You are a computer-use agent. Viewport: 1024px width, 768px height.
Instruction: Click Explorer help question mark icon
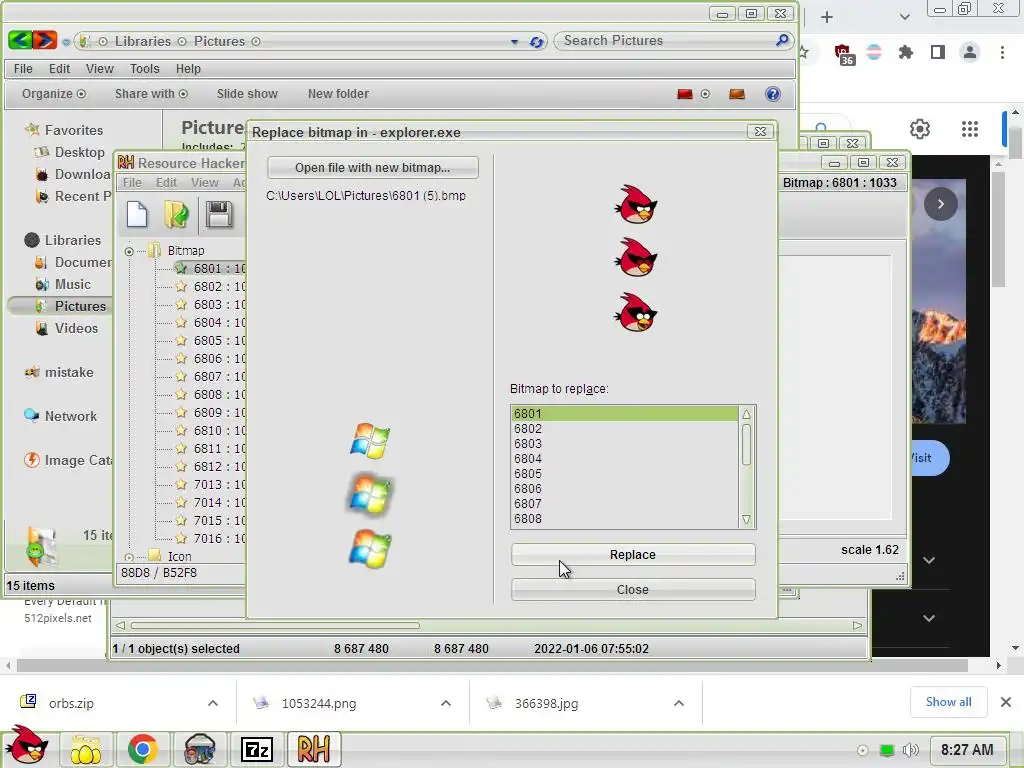tap(773, 94)
